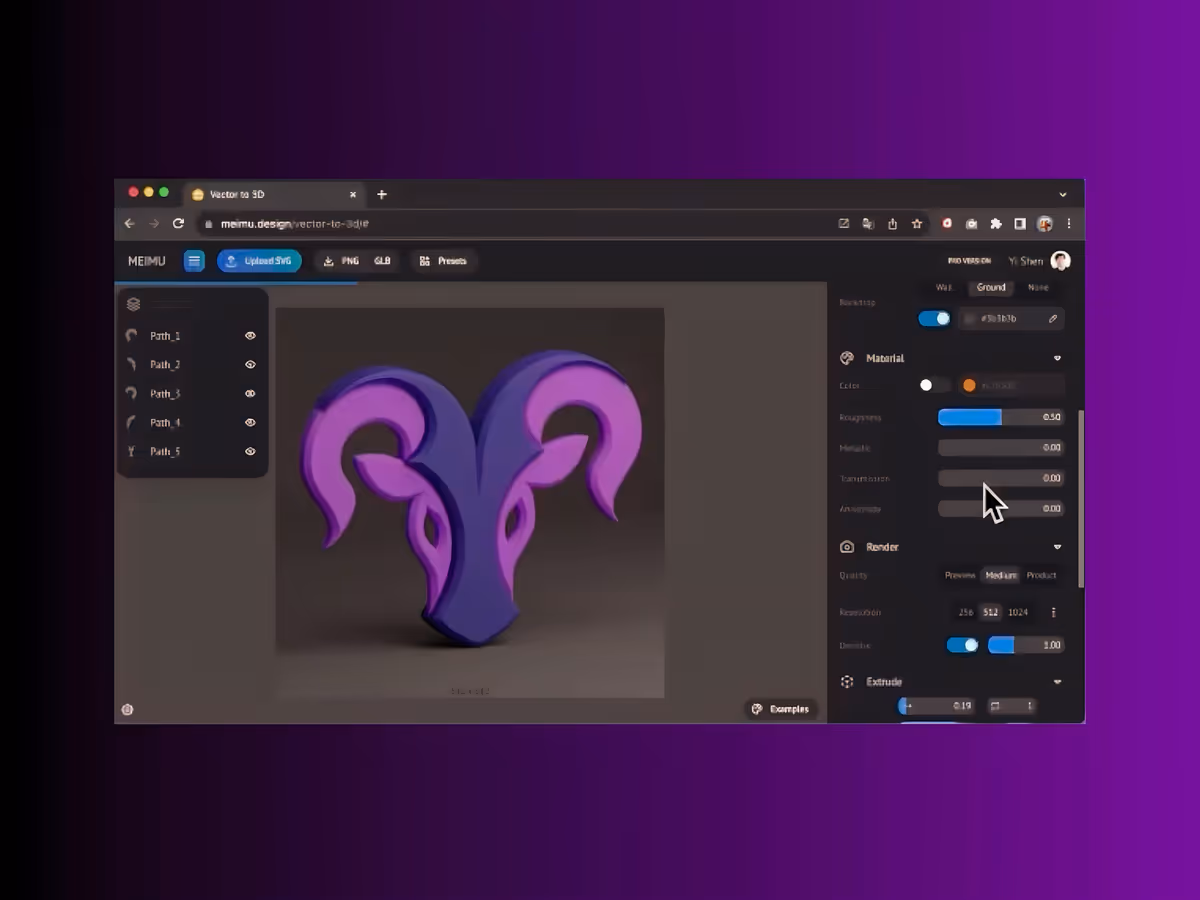Collapse the Material section
The image size is (1200, 900).
pos(1057,358)
